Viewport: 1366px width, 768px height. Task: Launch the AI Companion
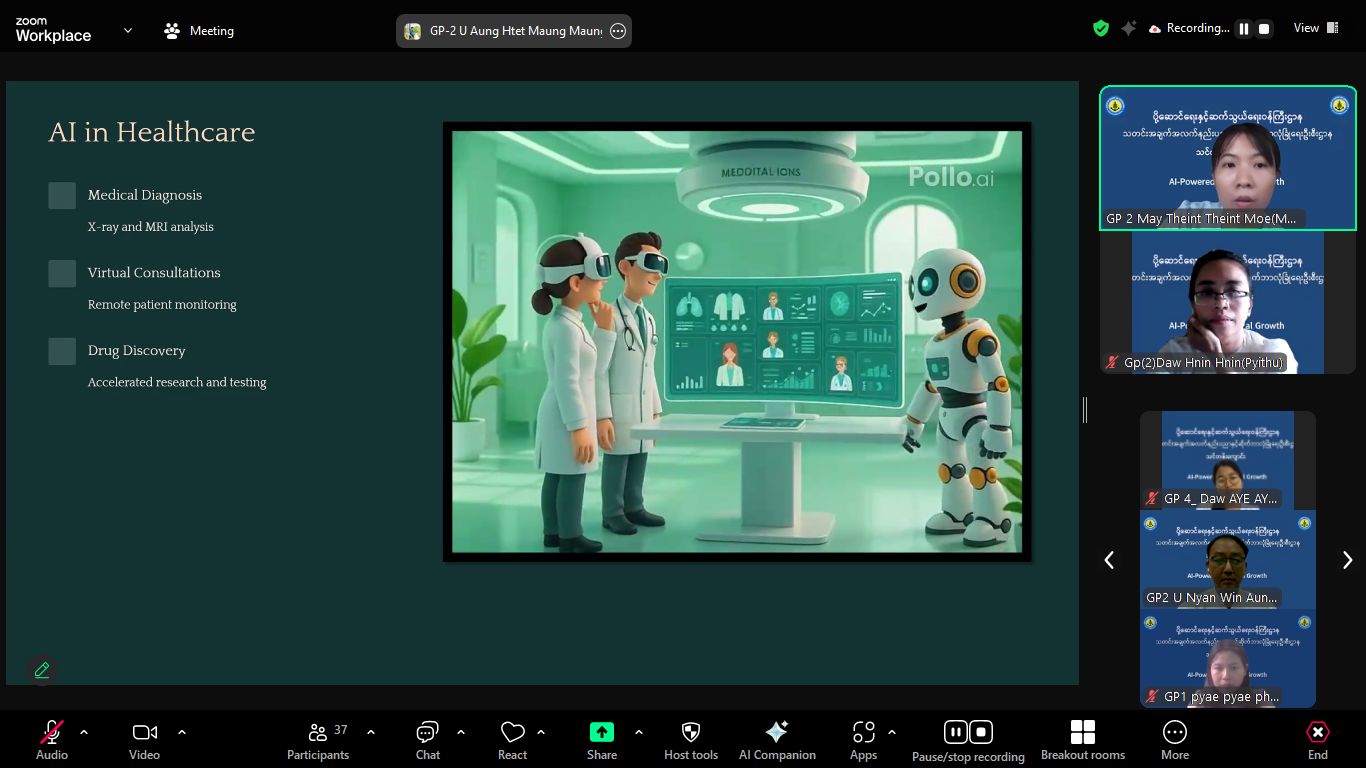[776, 740]
